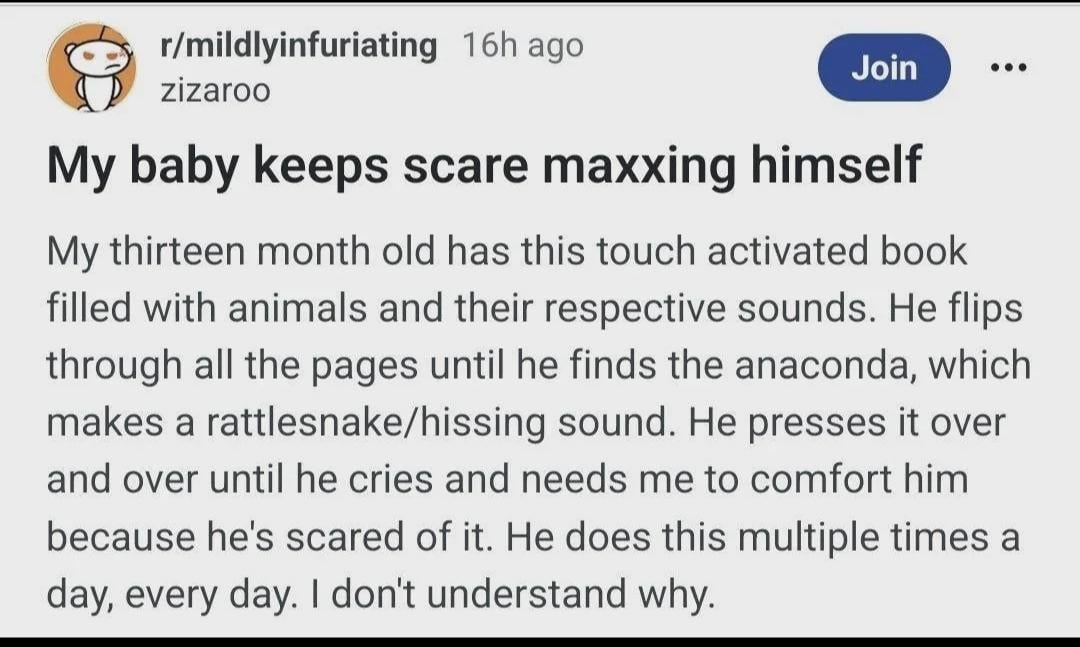Click the Join button

pos(884,68)
